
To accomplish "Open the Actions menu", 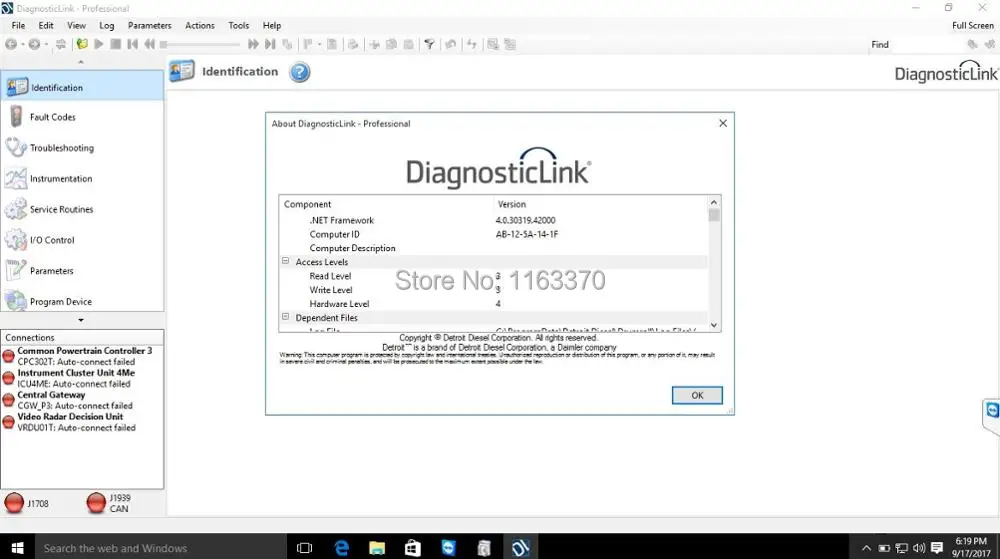I will click(200, 25).
